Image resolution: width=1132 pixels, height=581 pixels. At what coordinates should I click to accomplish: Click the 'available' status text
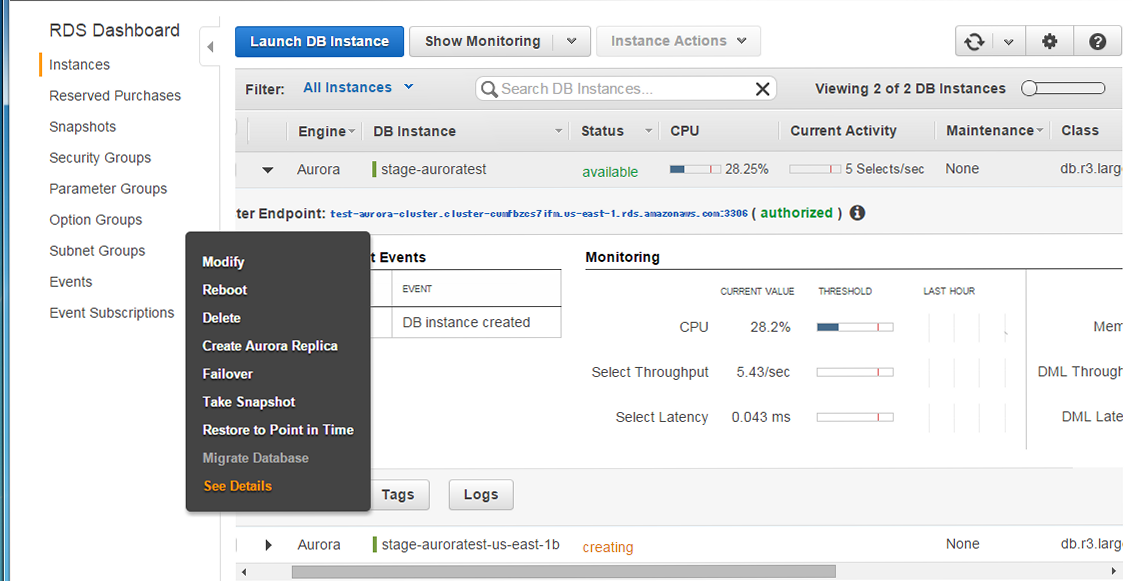pos(610,172)
